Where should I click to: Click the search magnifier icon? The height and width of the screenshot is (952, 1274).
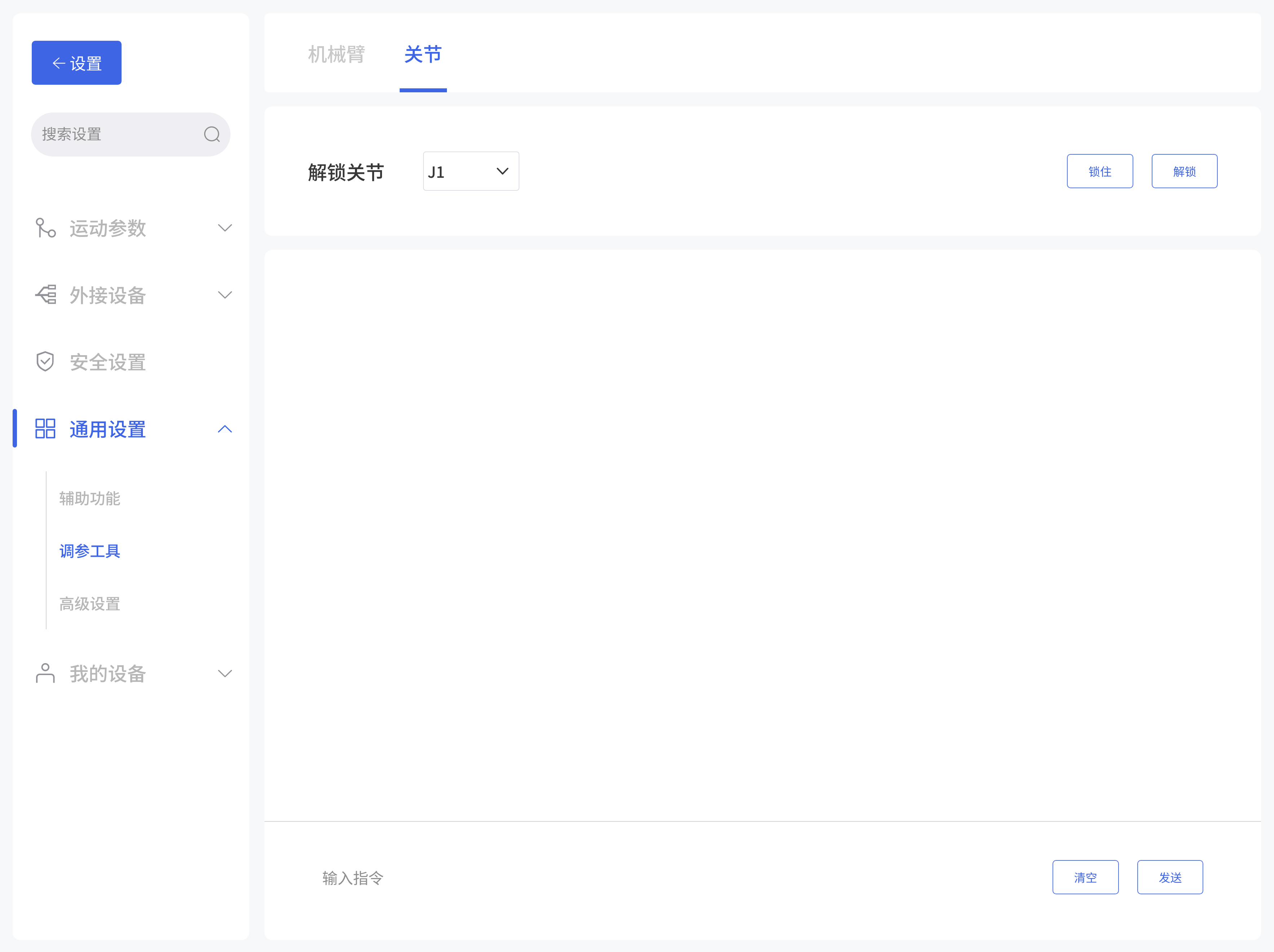(211, 134)
